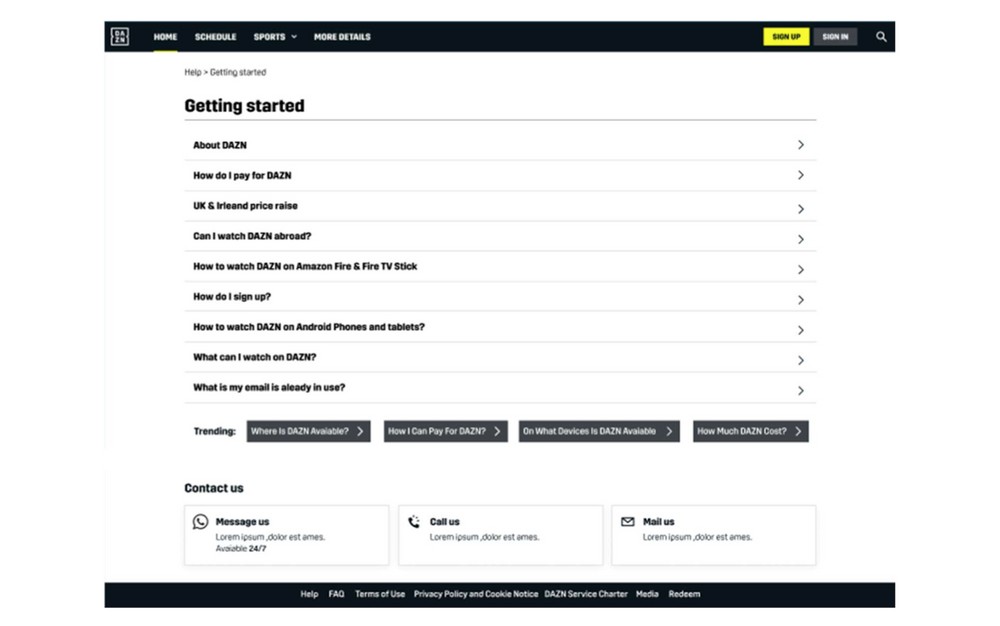
Task: Click the DAZN logo icon
Action: [120, 36]
